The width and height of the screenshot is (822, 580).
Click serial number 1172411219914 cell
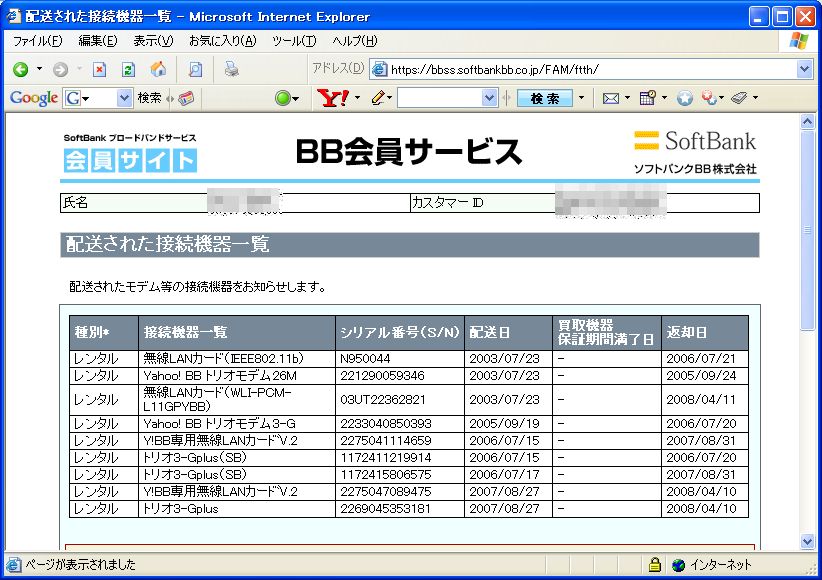click(399, 457)
